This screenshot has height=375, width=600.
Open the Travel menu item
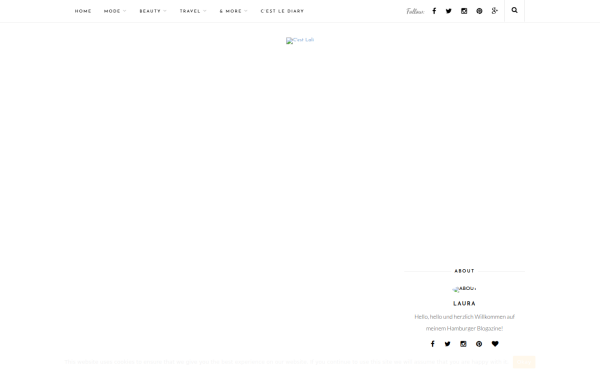pos(190,11)
